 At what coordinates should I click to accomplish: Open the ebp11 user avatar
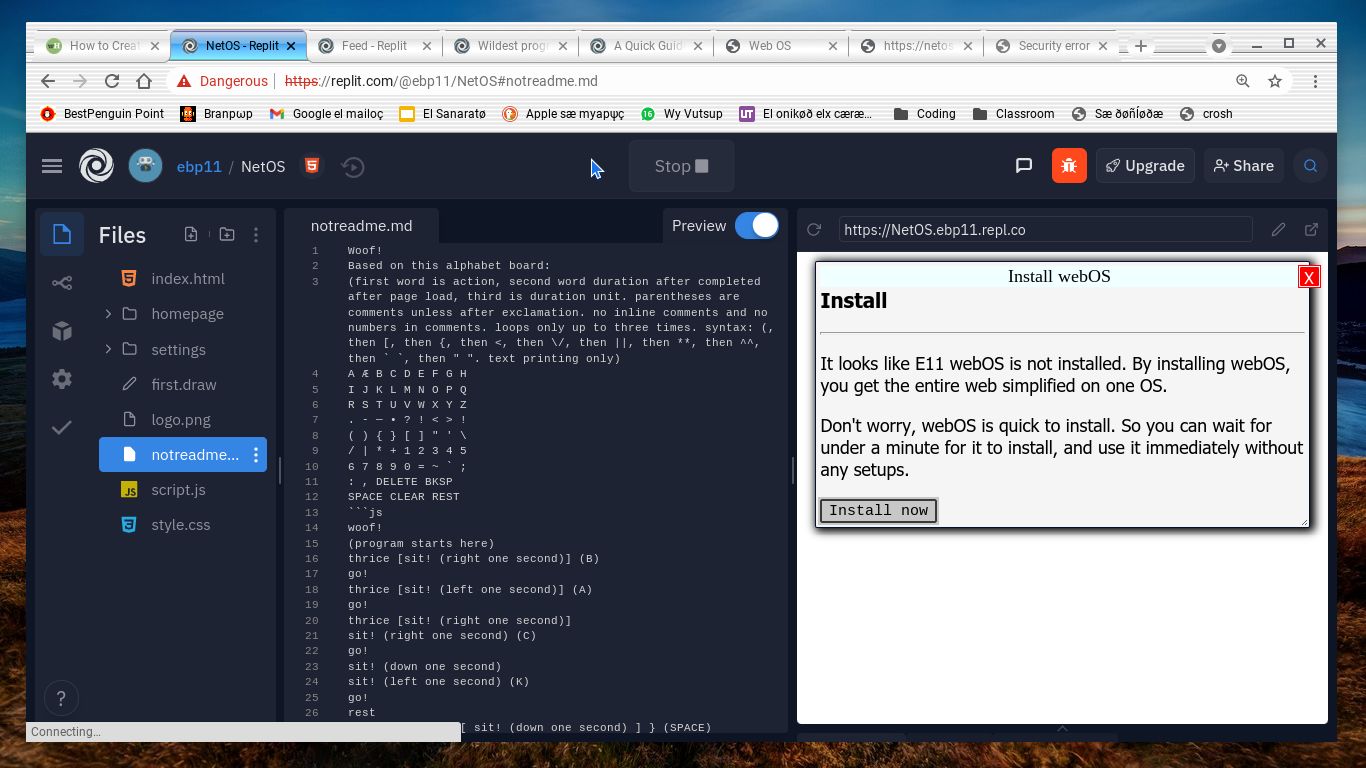(145, 166)
